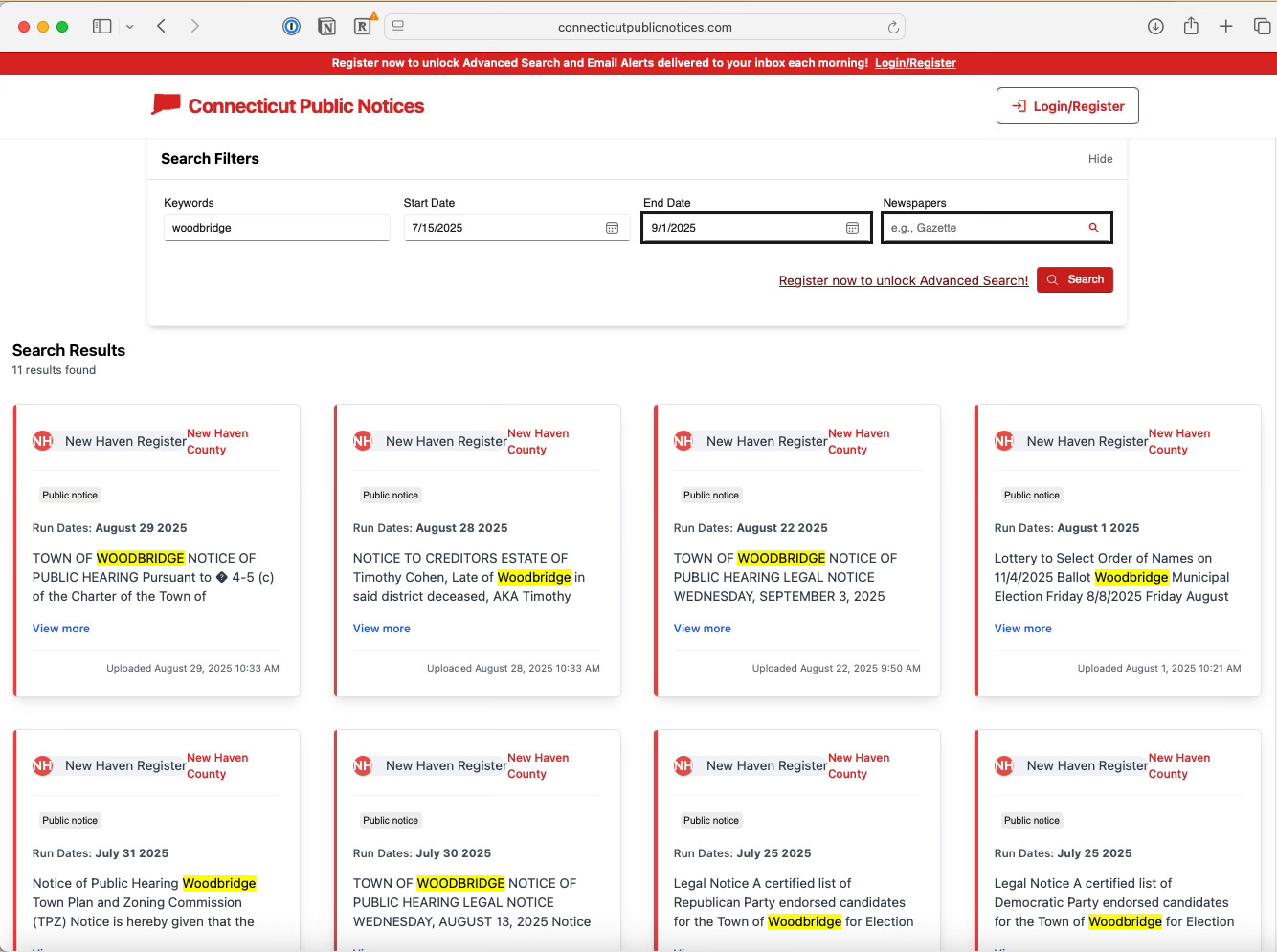
Task: Click the Safari sidebar toggle icon
Action: click(x=101, y=27)
